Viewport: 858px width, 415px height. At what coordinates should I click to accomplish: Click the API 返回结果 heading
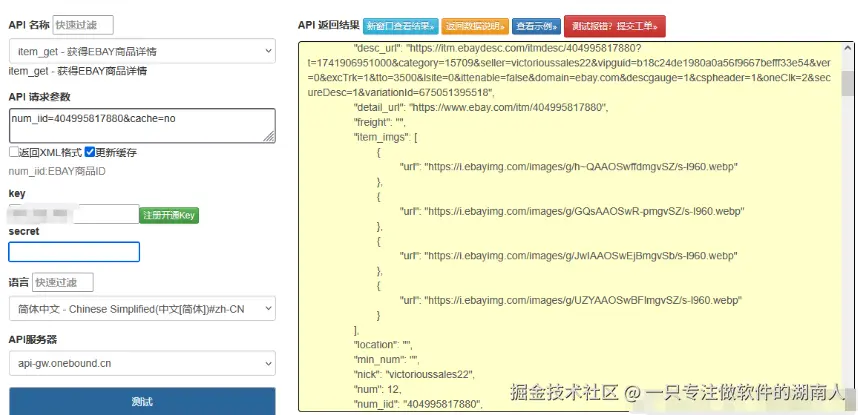(x=328, y=25)
